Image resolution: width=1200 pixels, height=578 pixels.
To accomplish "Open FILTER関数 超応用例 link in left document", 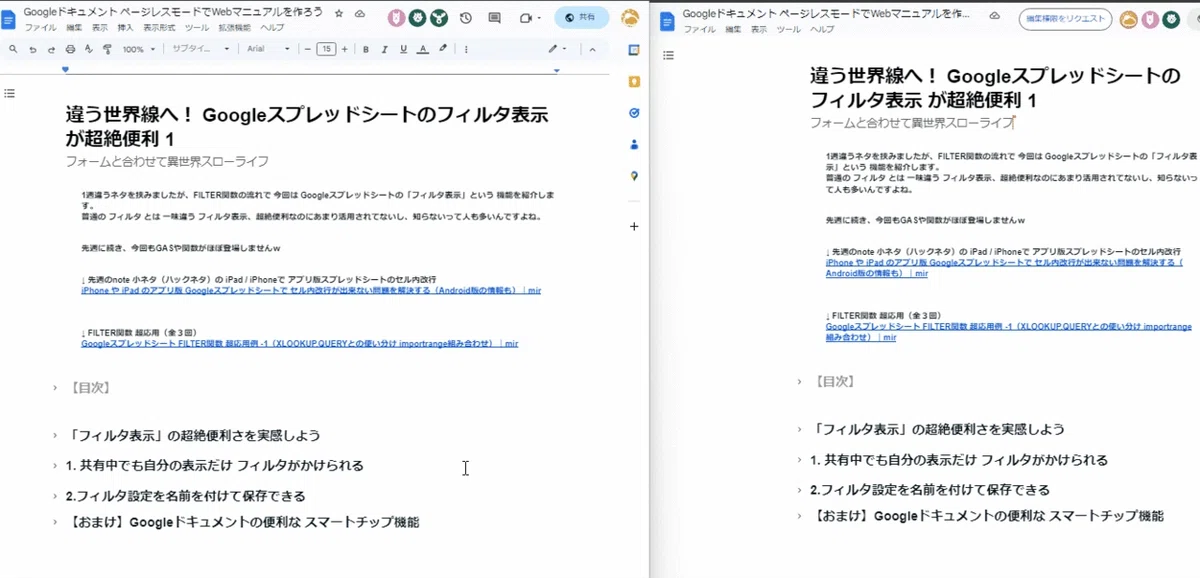I will 300,343.
